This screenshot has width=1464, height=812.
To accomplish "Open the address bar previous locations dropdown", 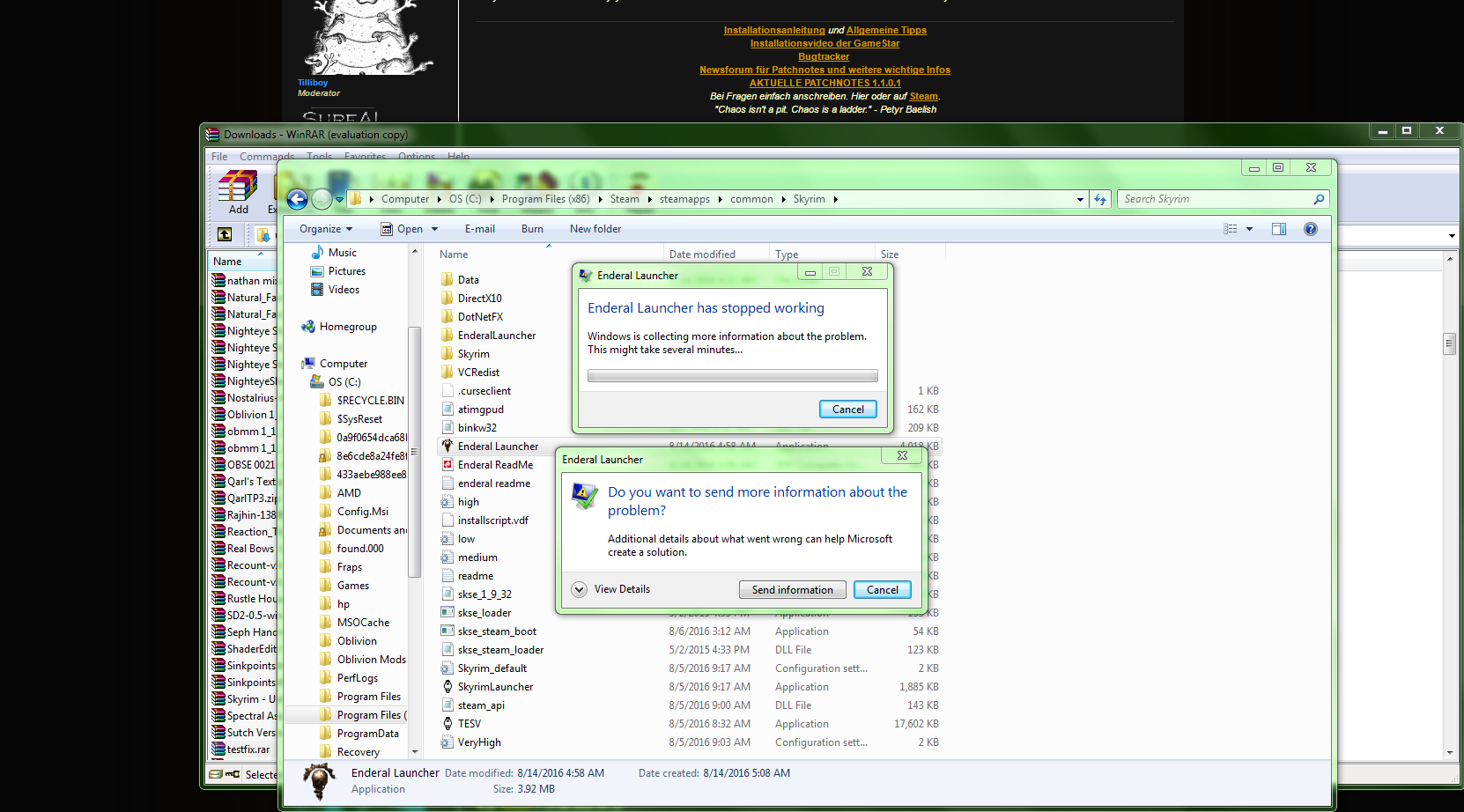I will 1081,200.
